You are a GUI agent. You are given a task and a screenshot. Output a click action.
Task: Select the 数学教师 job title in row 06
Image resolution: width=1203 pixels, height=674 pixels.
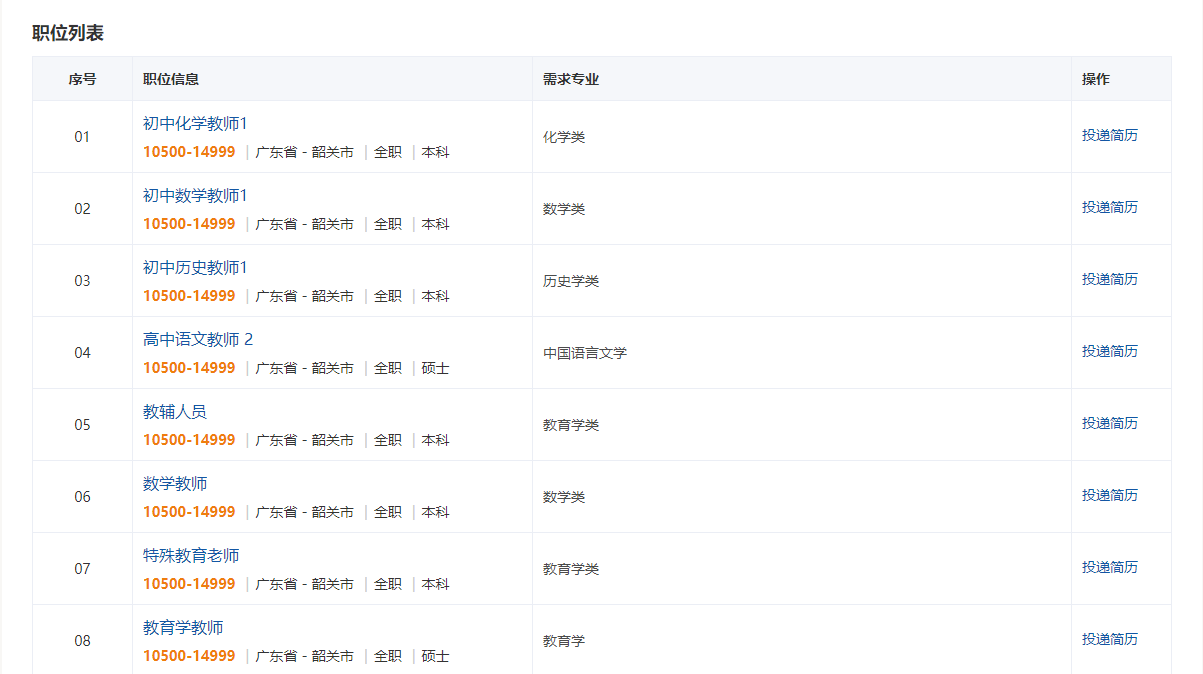(x=175, y=484)
